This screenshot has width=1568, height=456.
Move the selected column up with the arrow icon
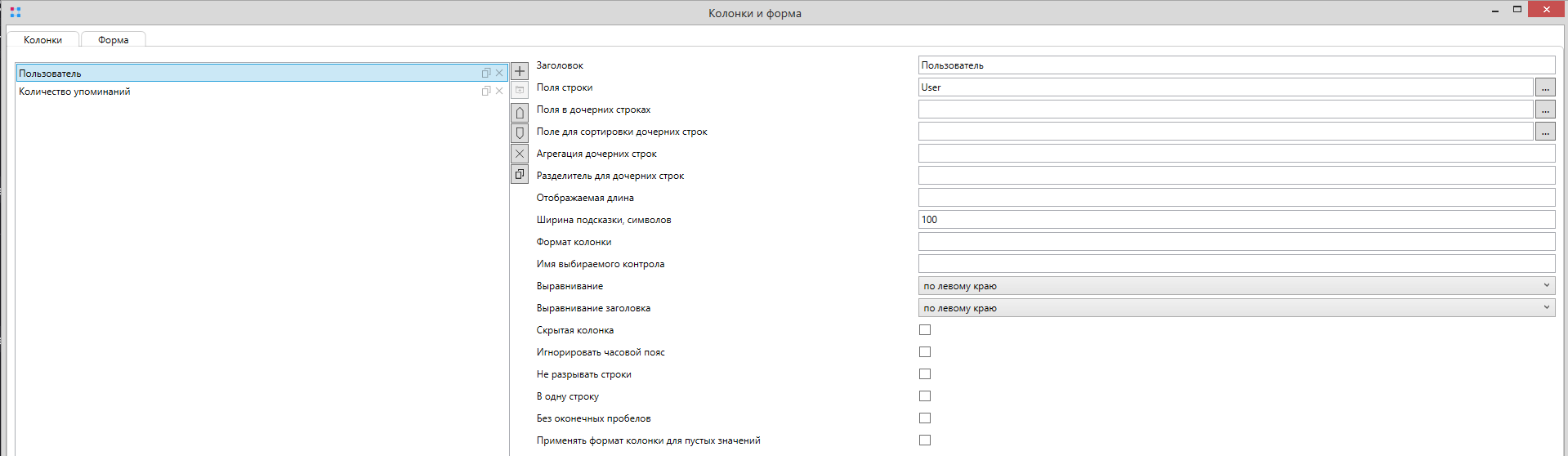[520, 113]
